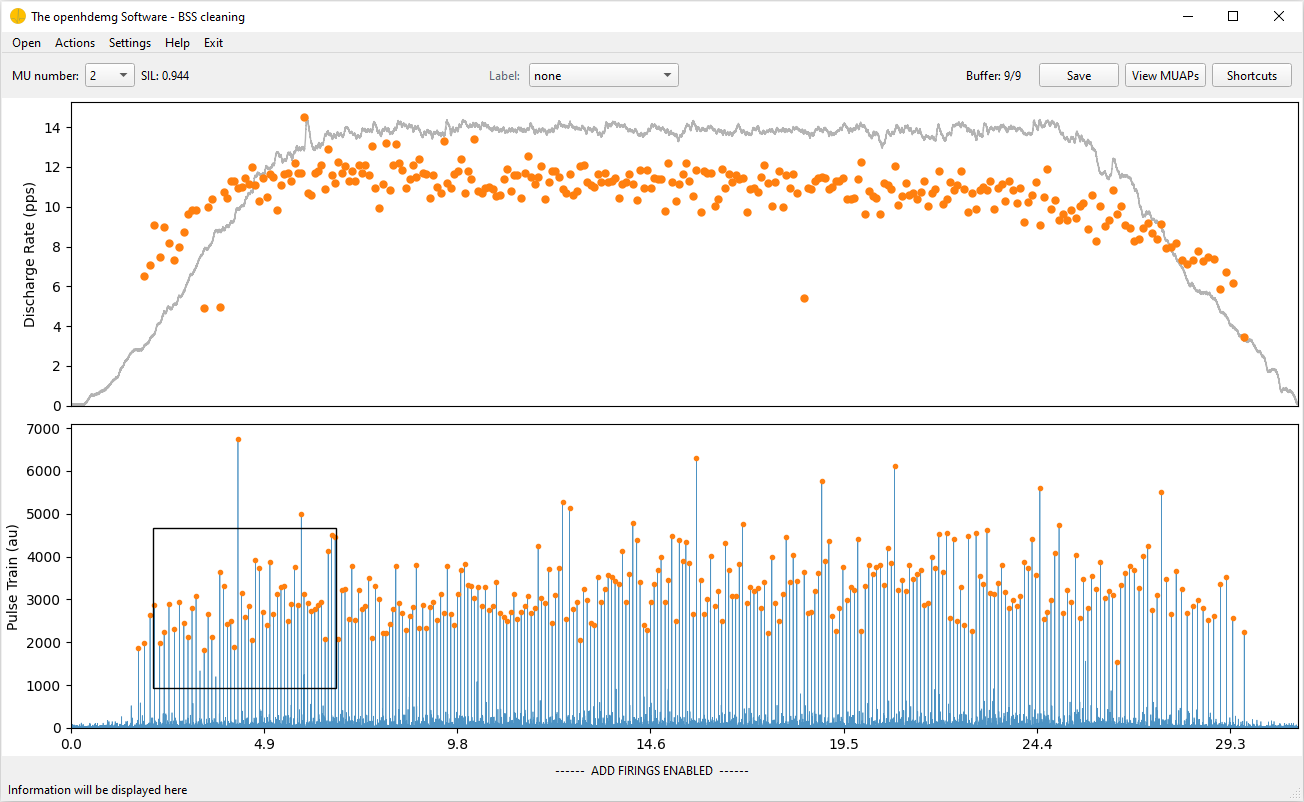
Task: Open the Open menu
Action: coord(26,43)
